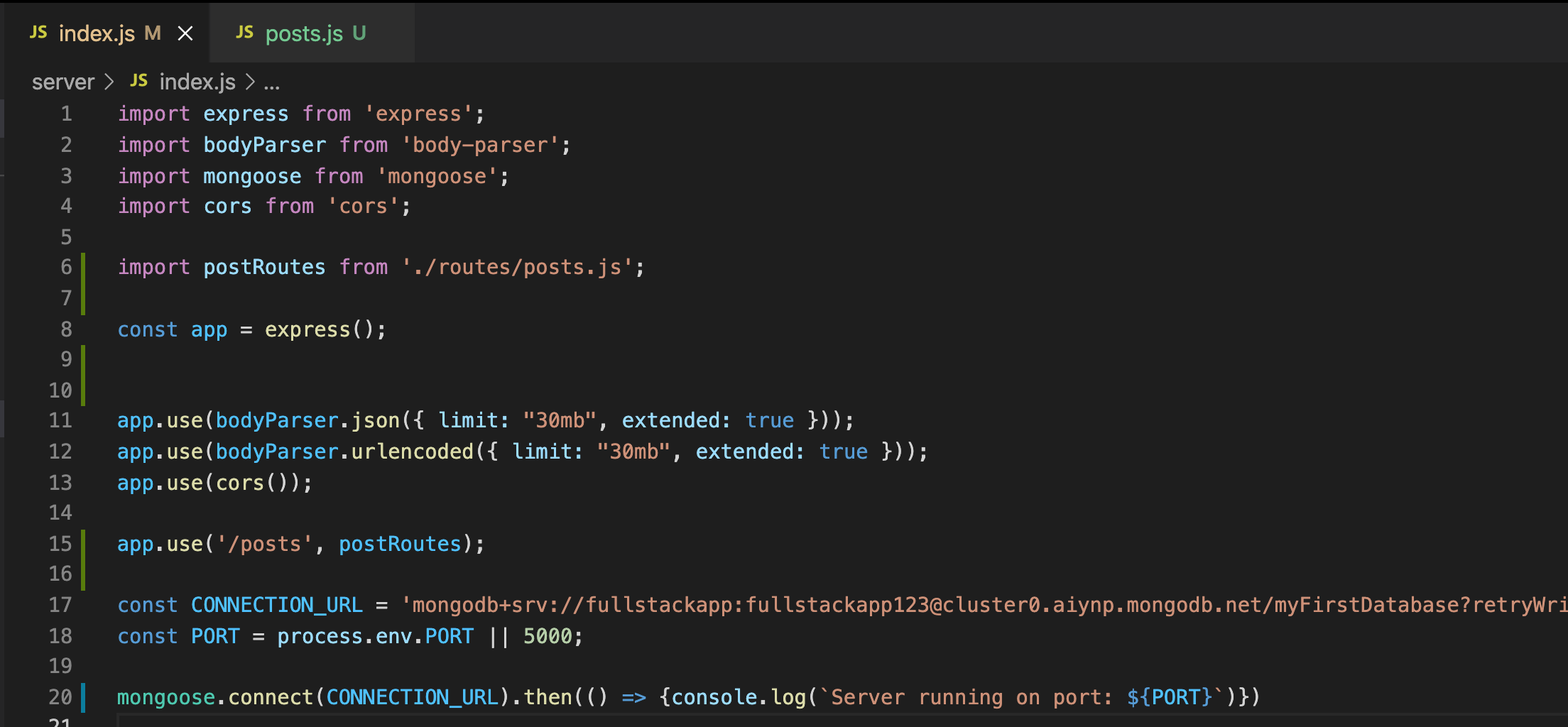Viewport: 1568px width, 727px height.
Task: Click 'console.log' on line 20
Action: coord(739,697)
